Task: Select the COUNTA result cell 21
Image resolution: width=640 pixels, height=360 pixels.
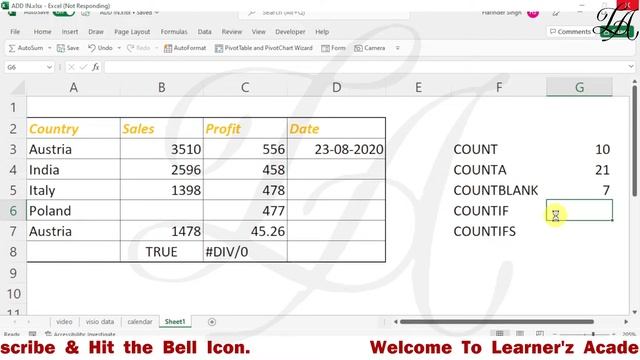Action: tap(579, 170)
